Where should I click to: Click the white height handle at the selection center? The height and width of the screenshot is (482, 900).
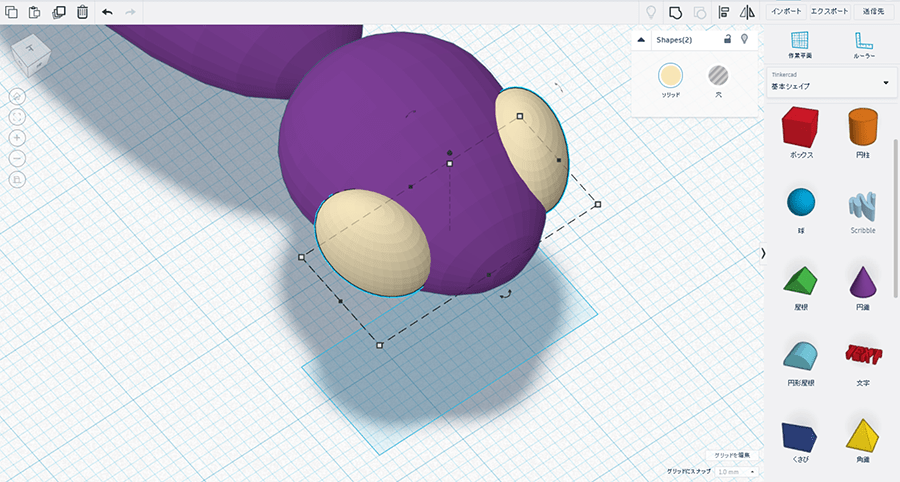click(449, 164)
